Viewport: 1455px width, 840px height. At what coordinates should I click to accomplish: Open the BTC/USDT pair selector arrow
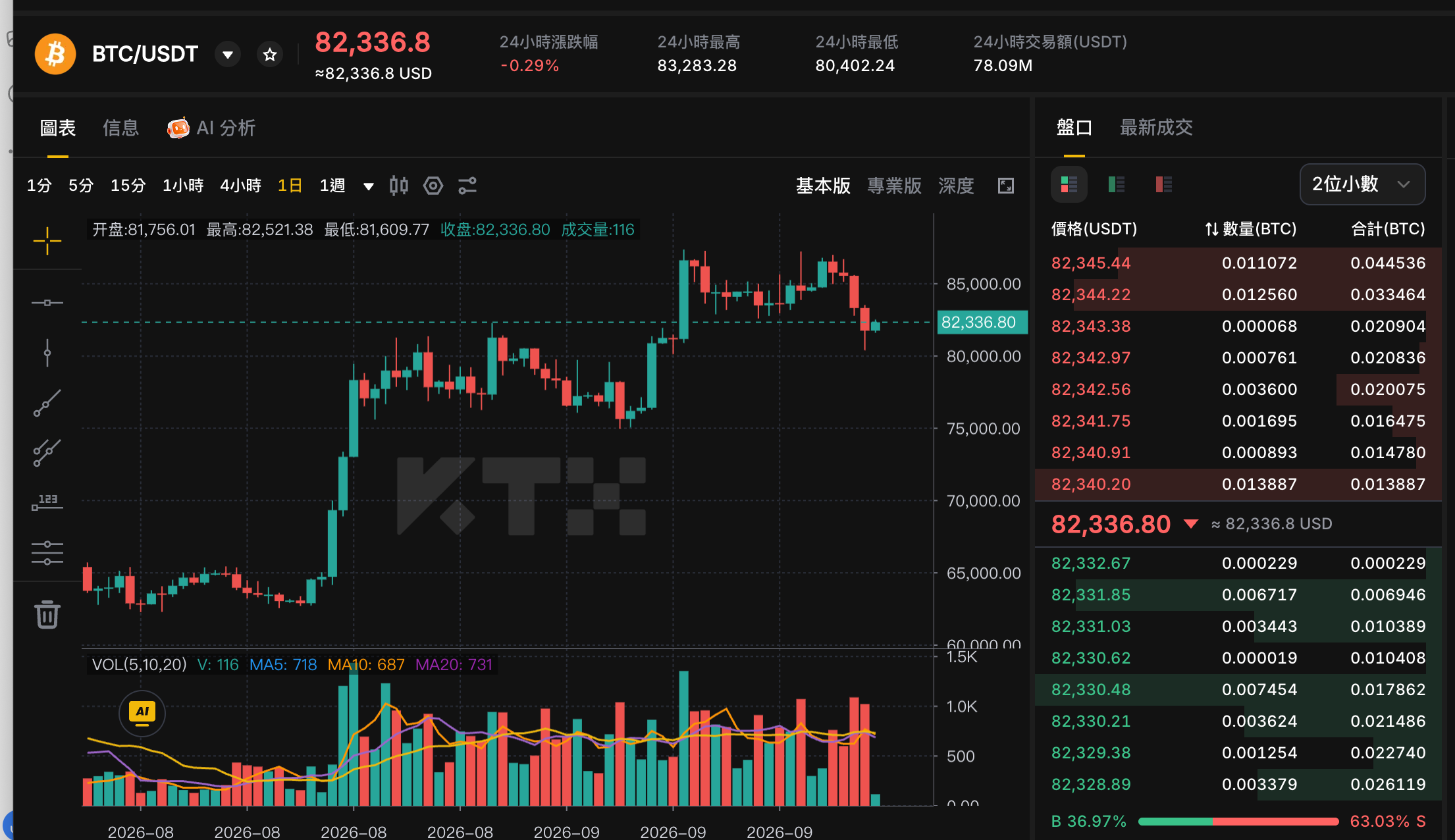click(x=228, y=55)
